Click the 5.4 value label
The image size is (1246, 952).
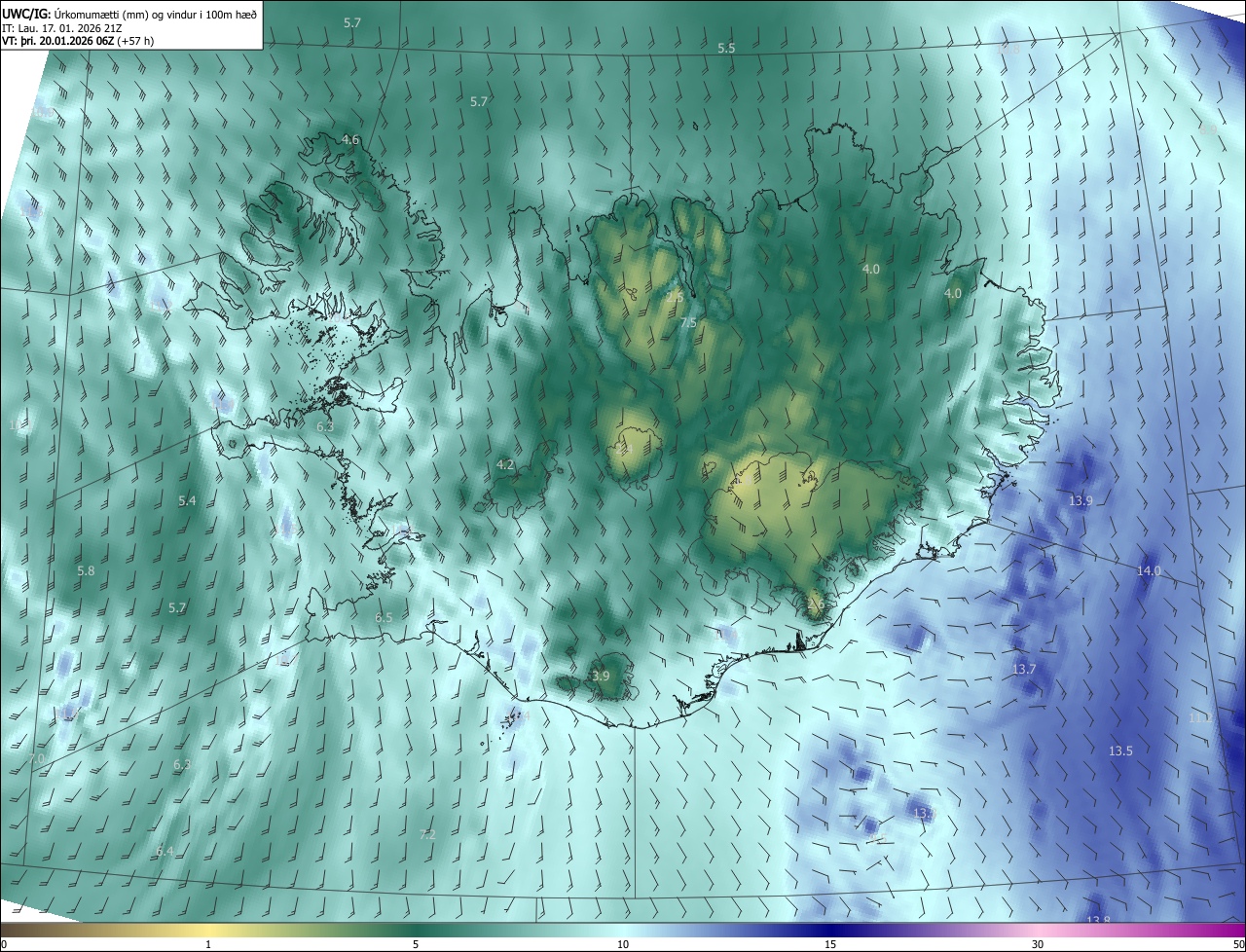[187, 500]
